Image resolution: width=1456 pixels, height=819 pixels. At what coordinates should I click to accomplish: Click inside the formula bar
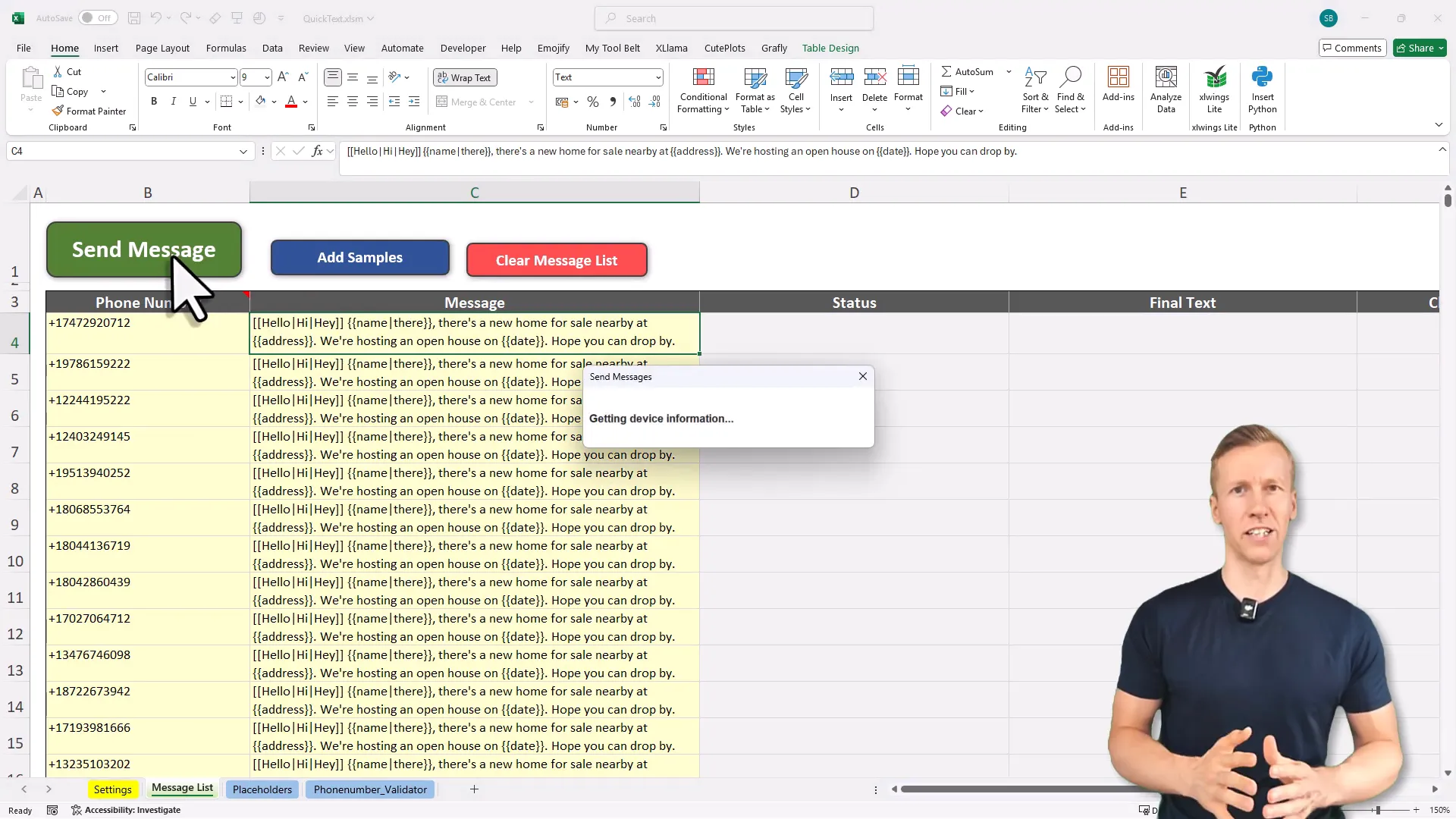pyautogui.click(x=682, y=151)
